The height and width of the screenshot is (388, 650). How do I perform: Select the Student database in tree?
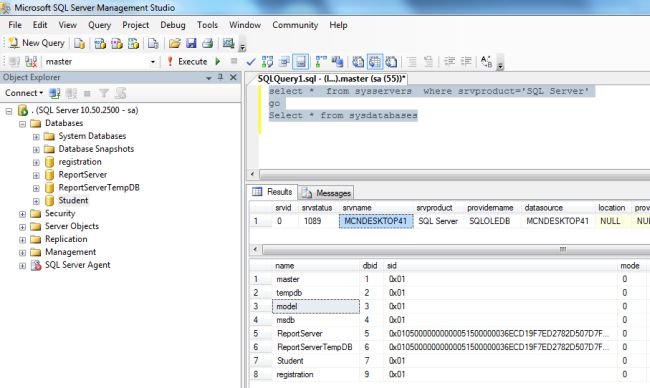[x=73, y=200]
